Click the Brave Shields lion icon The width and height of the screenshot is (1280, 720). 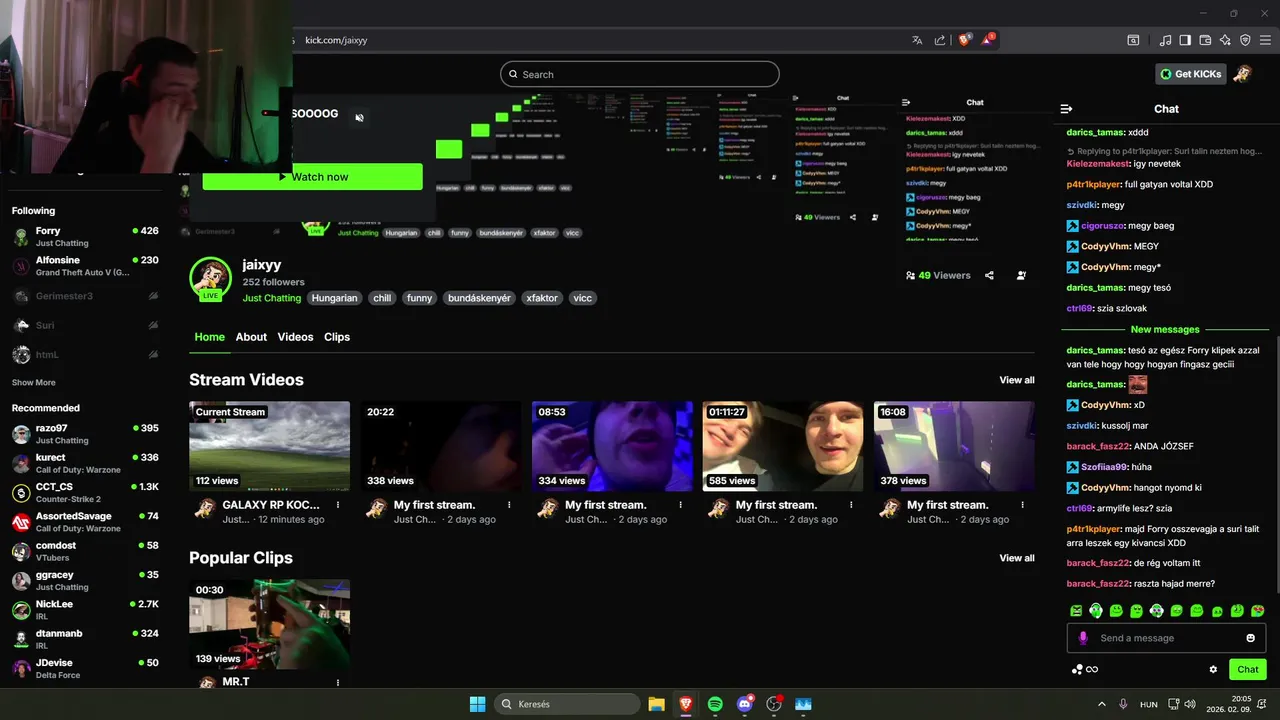pos(965,40)
